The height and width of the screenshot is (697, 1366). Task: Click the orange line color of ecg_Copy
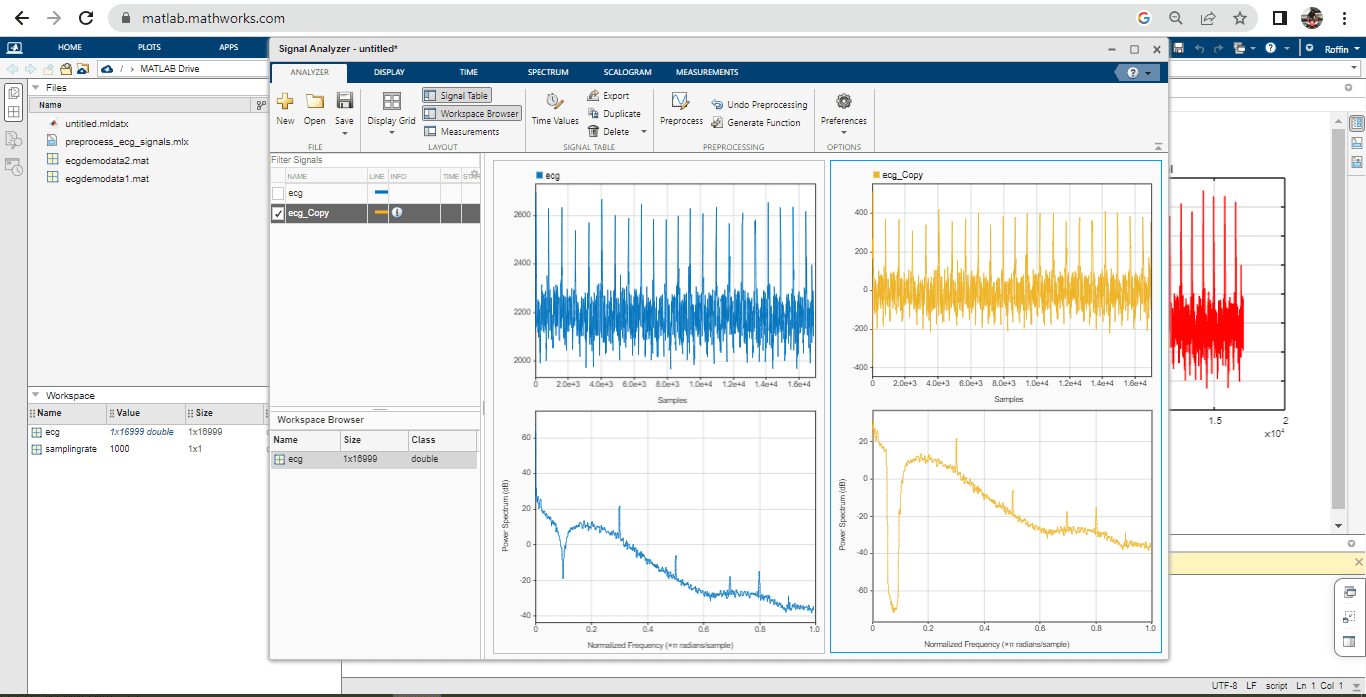click(381, 212)
